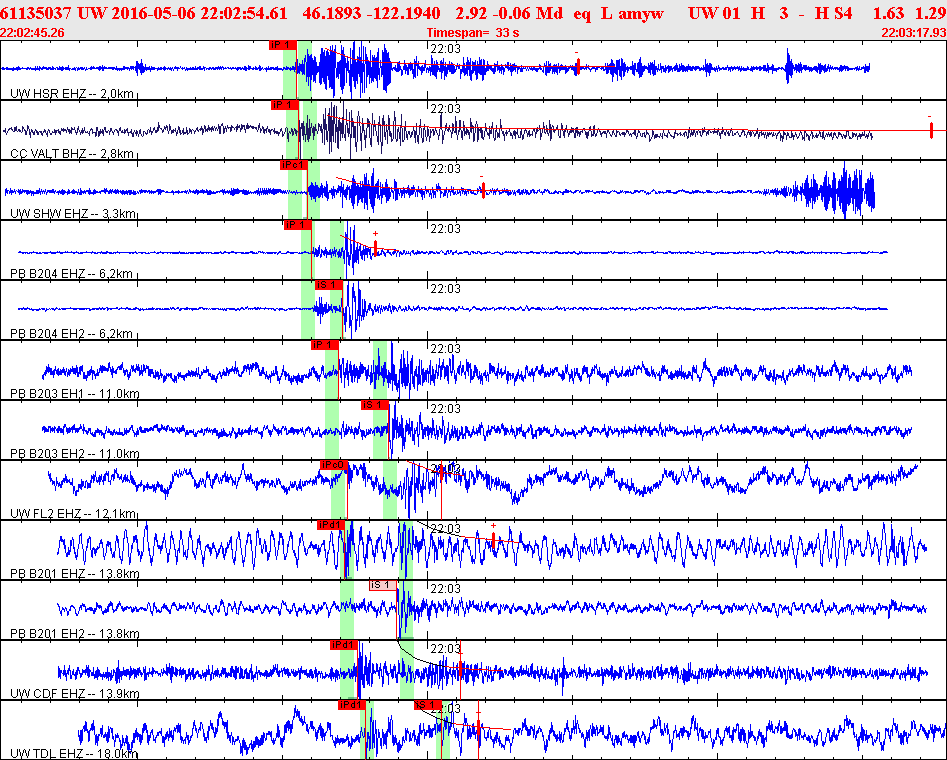The height and width of the screenshot is (760, 947).
Task: Click iPd1 pick flag on CDF trace
Action: point(344,645)
